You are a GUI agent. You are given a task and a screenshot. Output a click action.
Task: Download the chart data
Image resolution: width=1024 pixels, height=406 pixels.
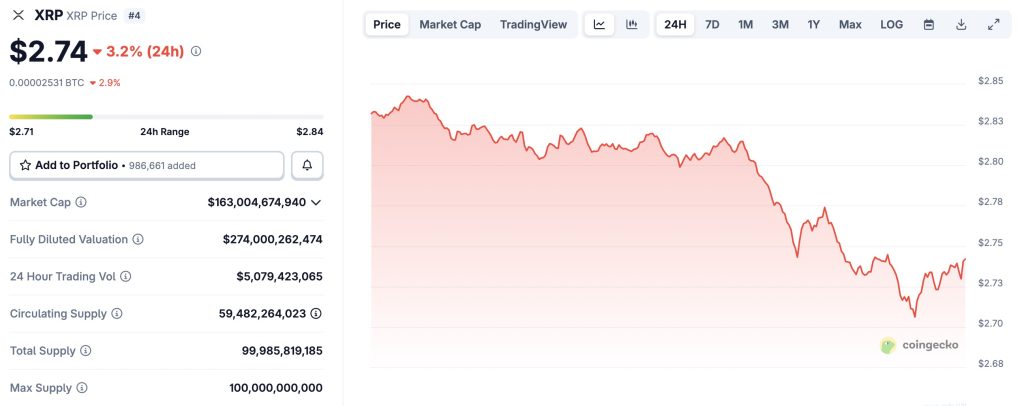click(x=961, y=24)
